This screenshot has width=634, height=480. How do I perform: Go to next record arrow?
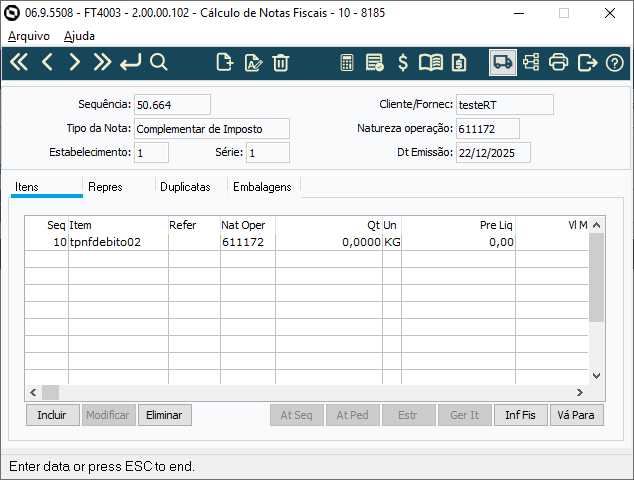click(74, 63)
